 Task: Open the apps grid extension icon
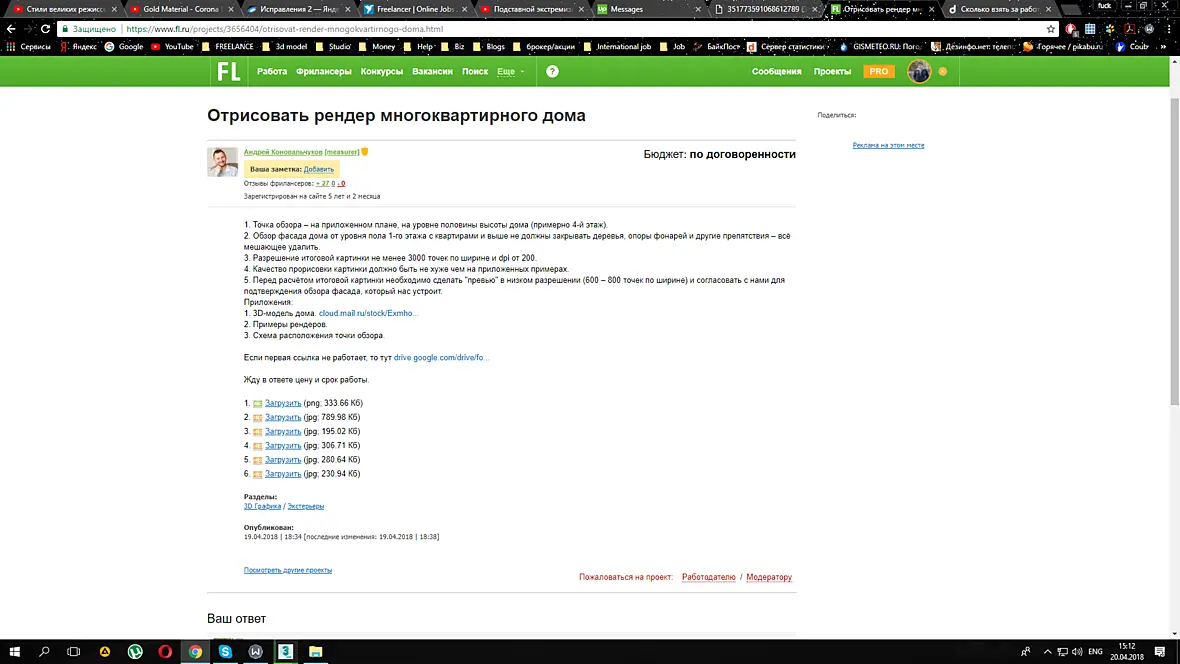[1090, 29]
